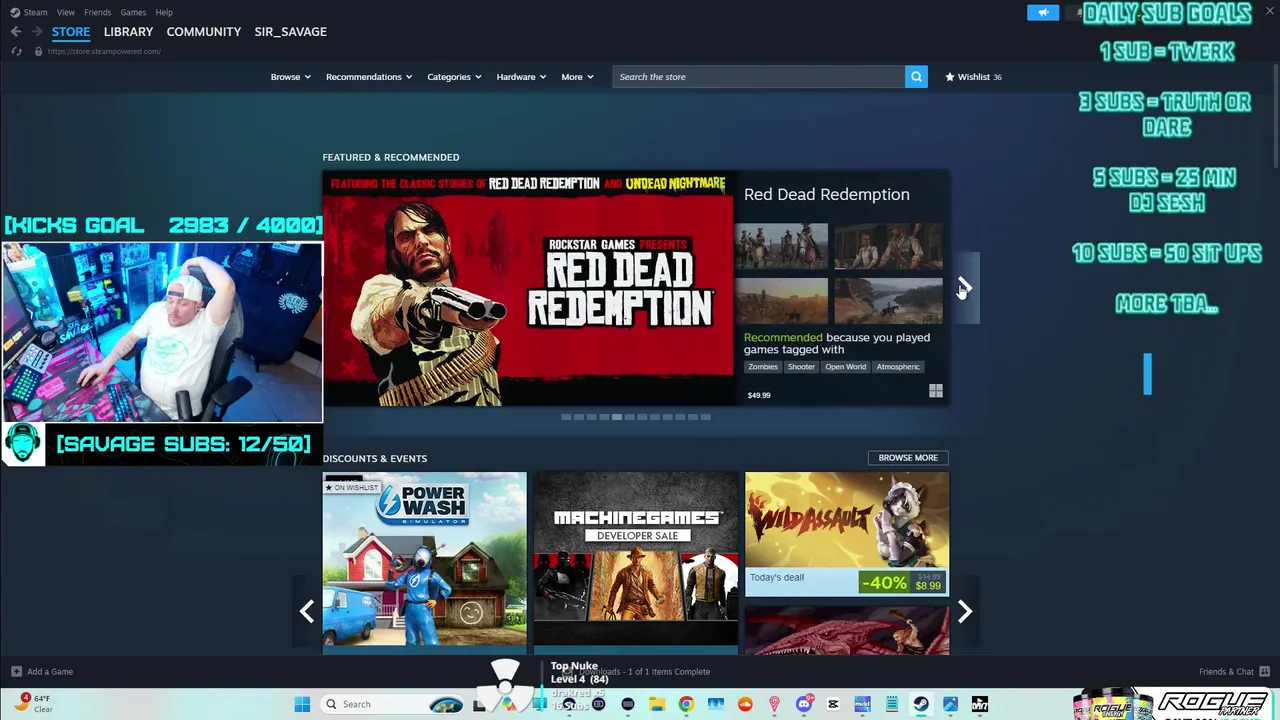Jump to the first featured carousel dot
Viewport: 1280px width, 720px height.
pyautogui.click(x=566, y=417)
